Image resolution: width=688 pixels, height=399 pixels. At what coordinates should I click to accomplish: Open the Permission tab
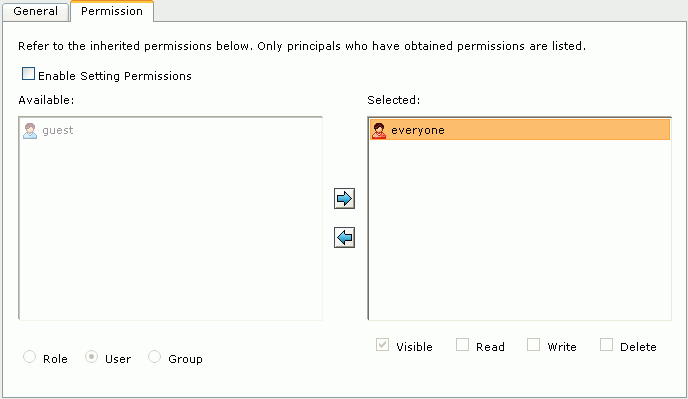112,11
